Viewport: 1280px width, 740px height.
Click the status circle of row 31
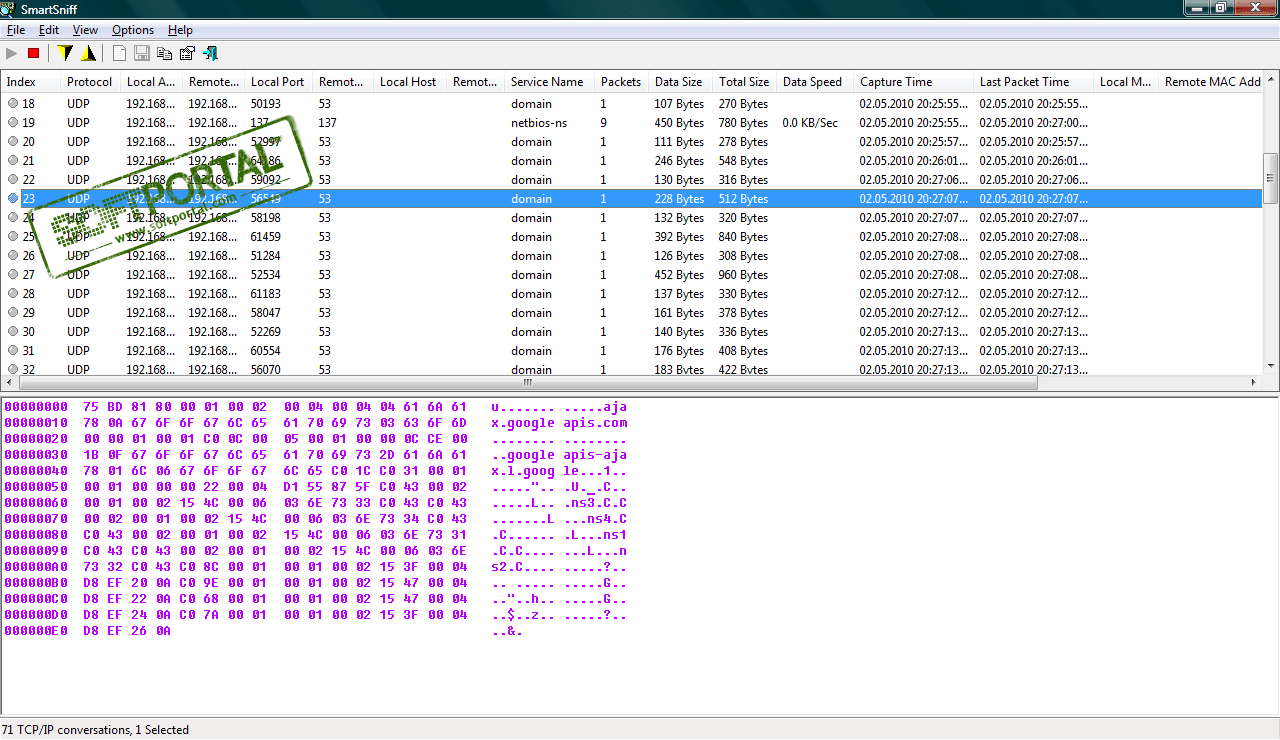[13, 350]
